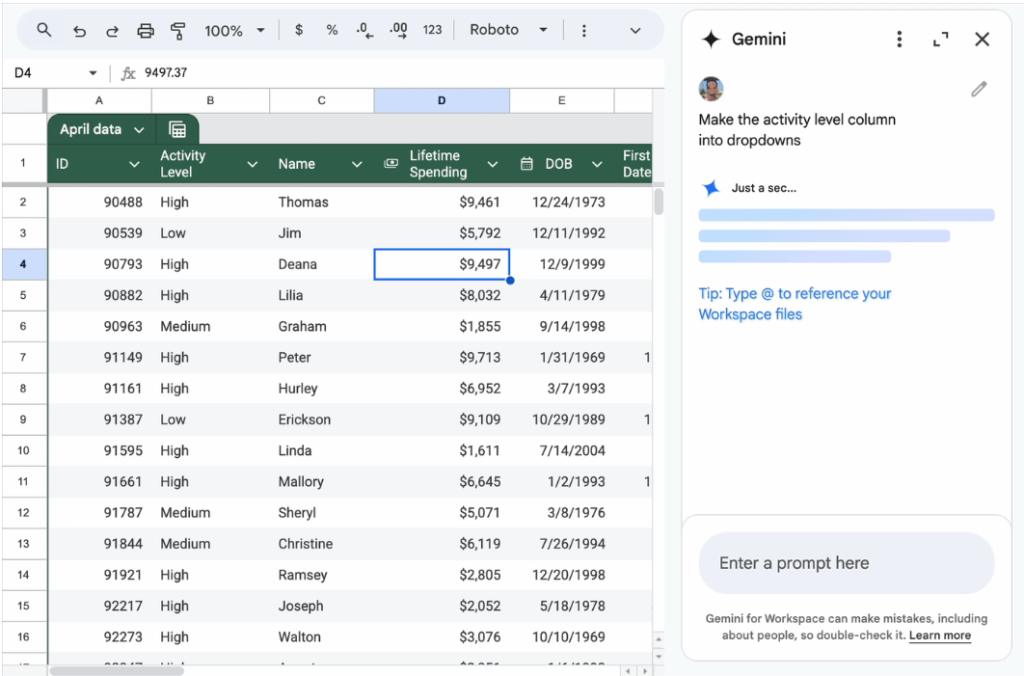The height and width of the screenshot is (676, 1024).
Task: Open the toolbar overflow three-dot menu
Action: pyautogui.click(x=584, y=30)
